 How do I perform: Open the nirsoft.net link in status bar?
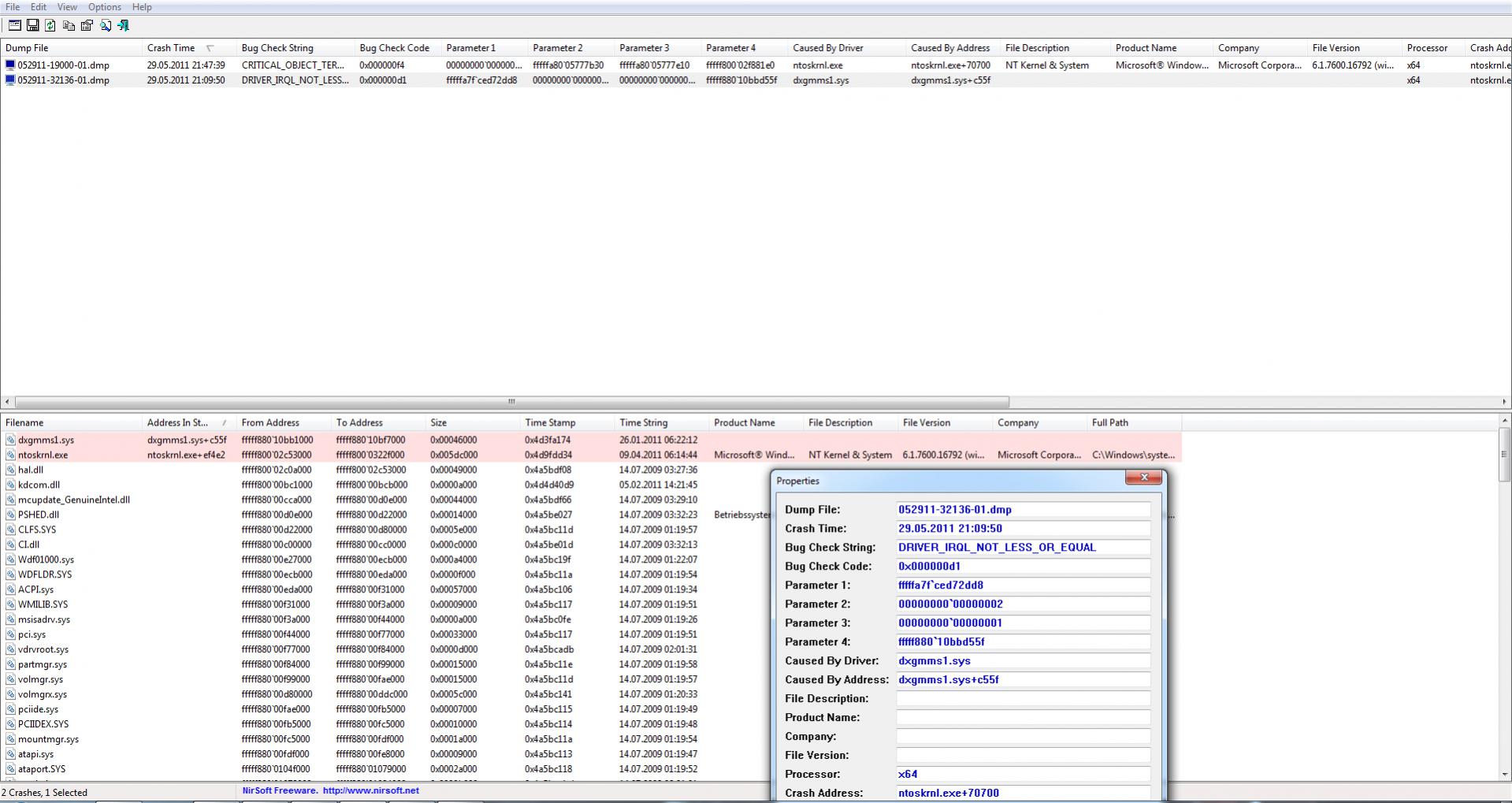[370, 790]
